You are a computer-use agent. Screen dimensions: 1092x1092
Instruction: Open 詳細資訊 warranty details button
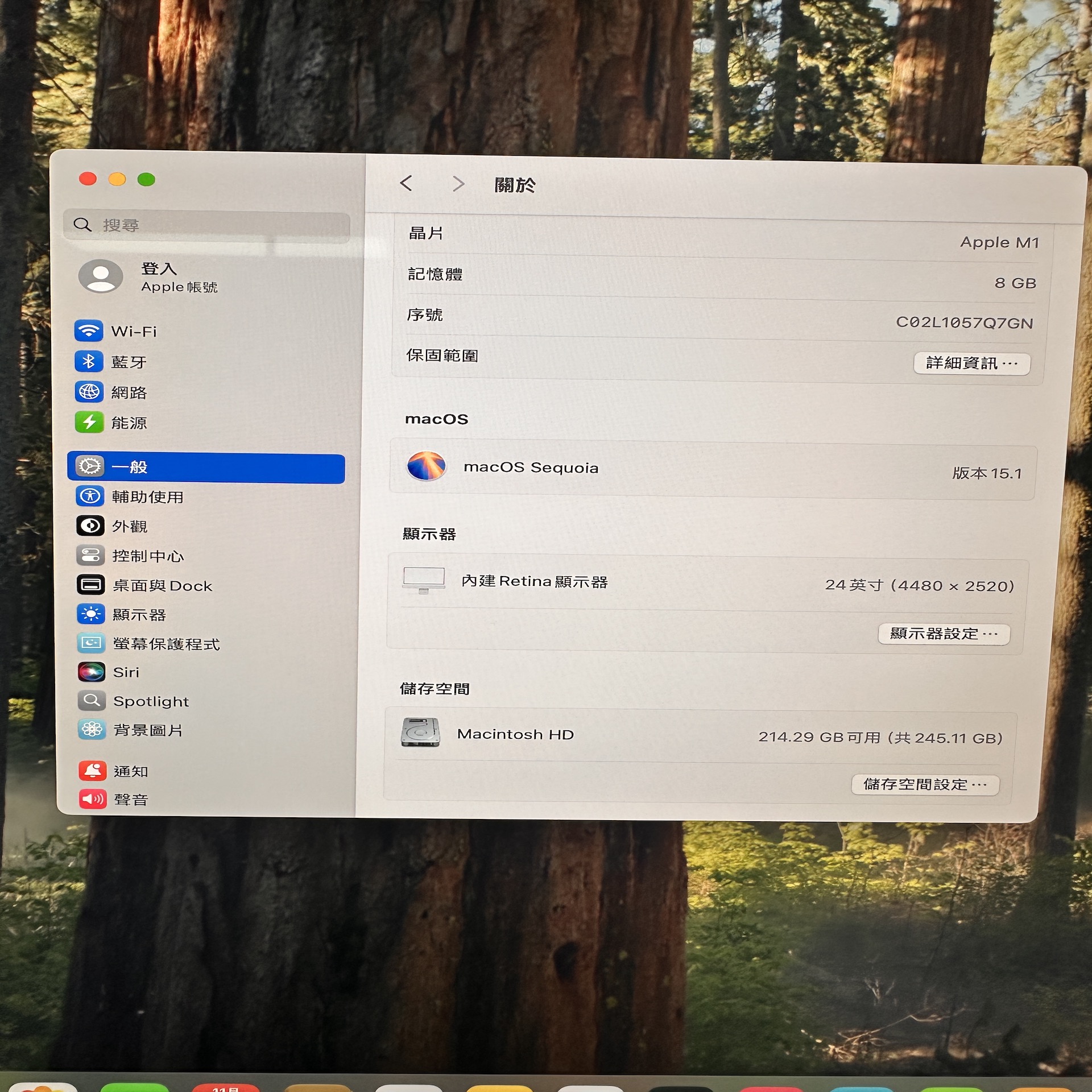click(x=972, y=363)
